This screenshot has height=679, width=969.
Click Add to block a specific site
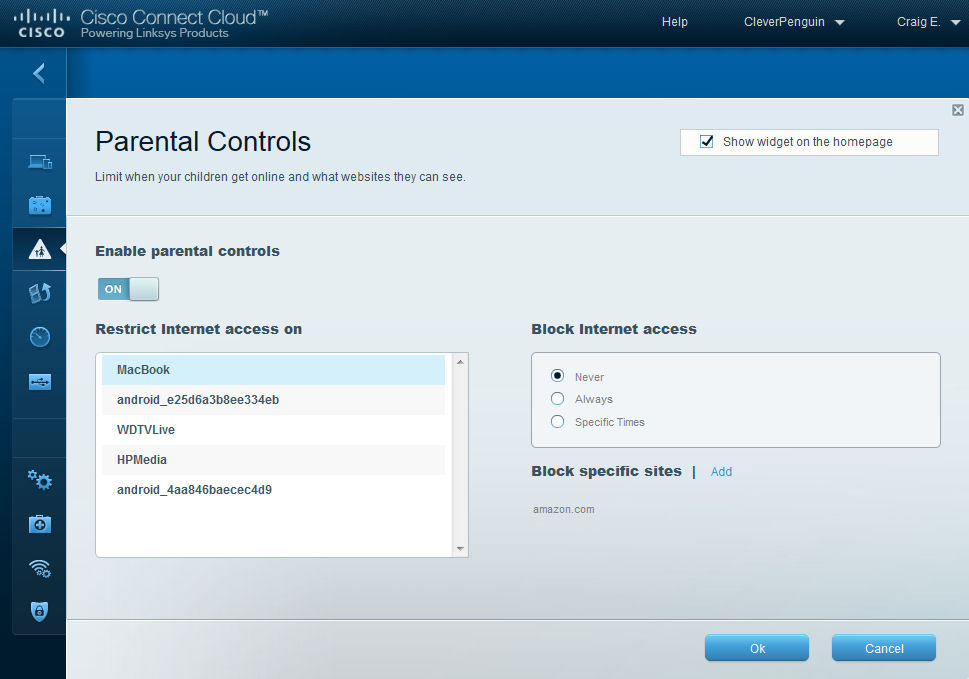pyautogui.click(x=721, y=472)
